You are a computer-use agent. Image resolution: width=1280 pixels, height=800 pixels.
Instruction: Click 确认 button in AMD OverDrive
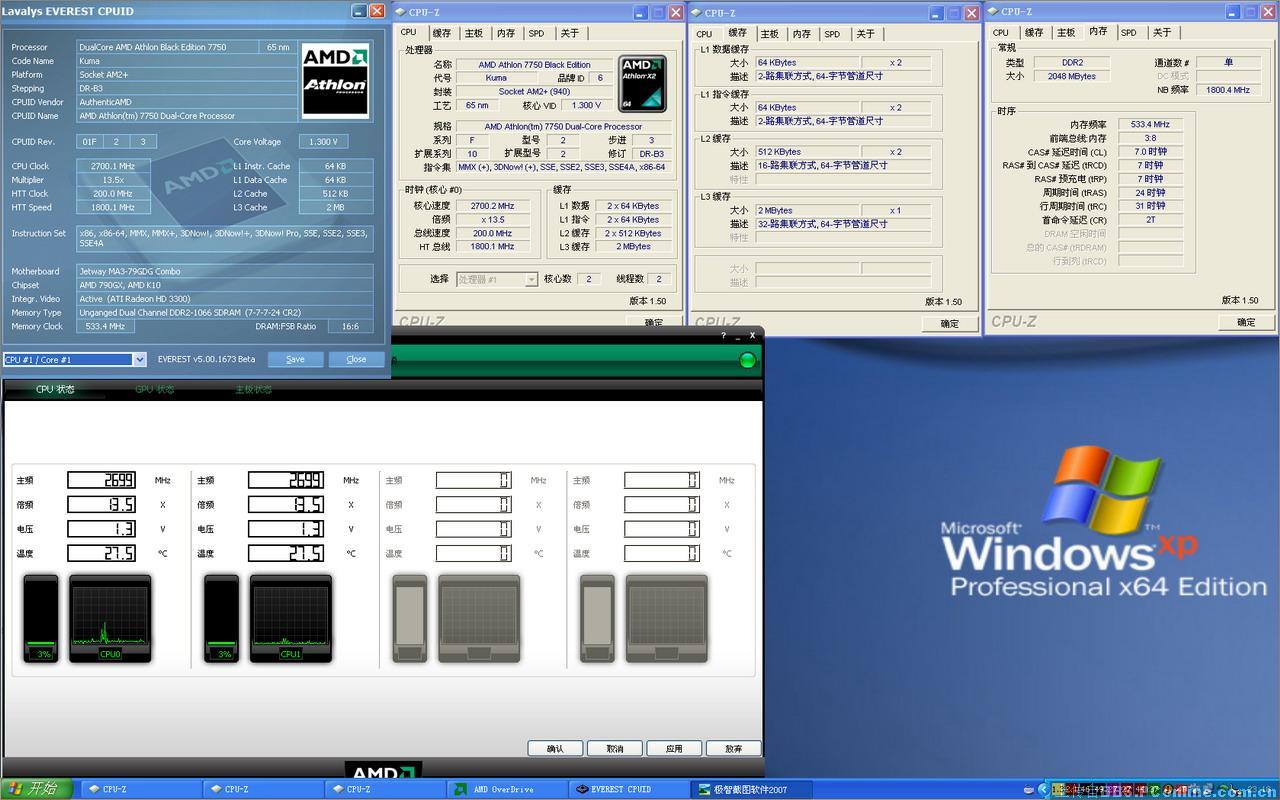(555, 748)
